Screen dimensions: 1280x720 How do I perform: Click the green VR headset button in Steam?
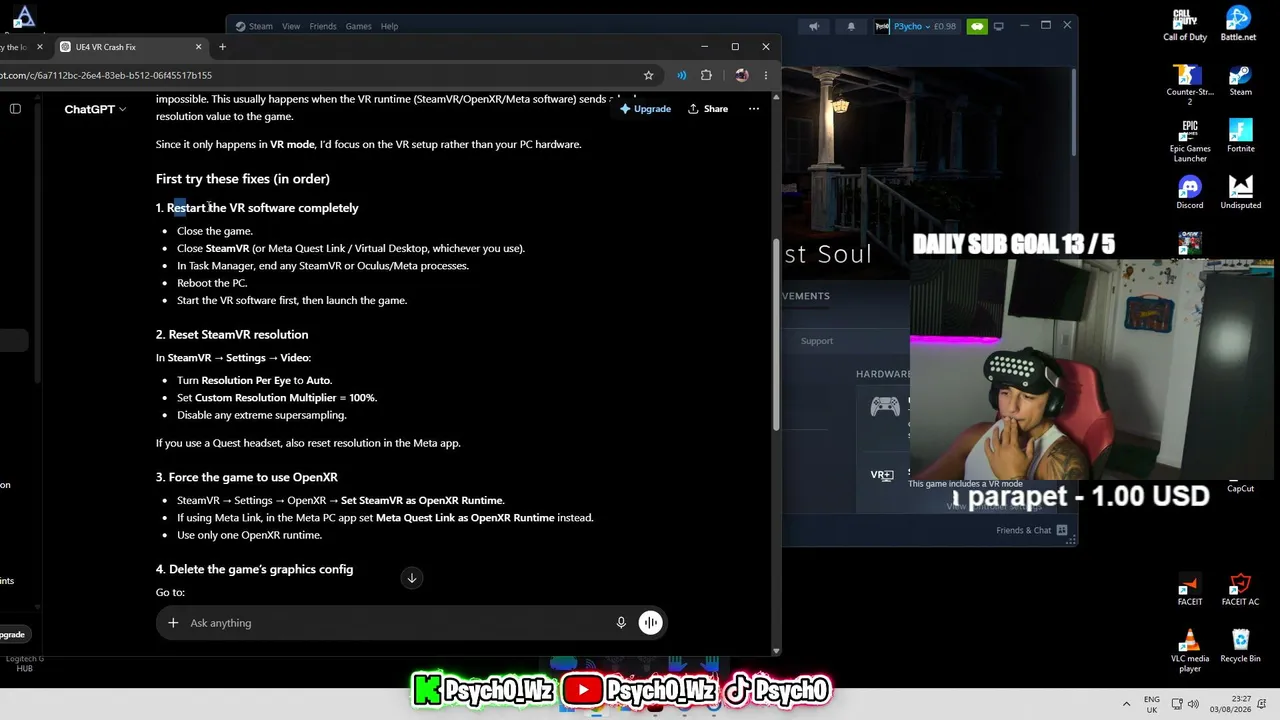(x=977, y=26)
